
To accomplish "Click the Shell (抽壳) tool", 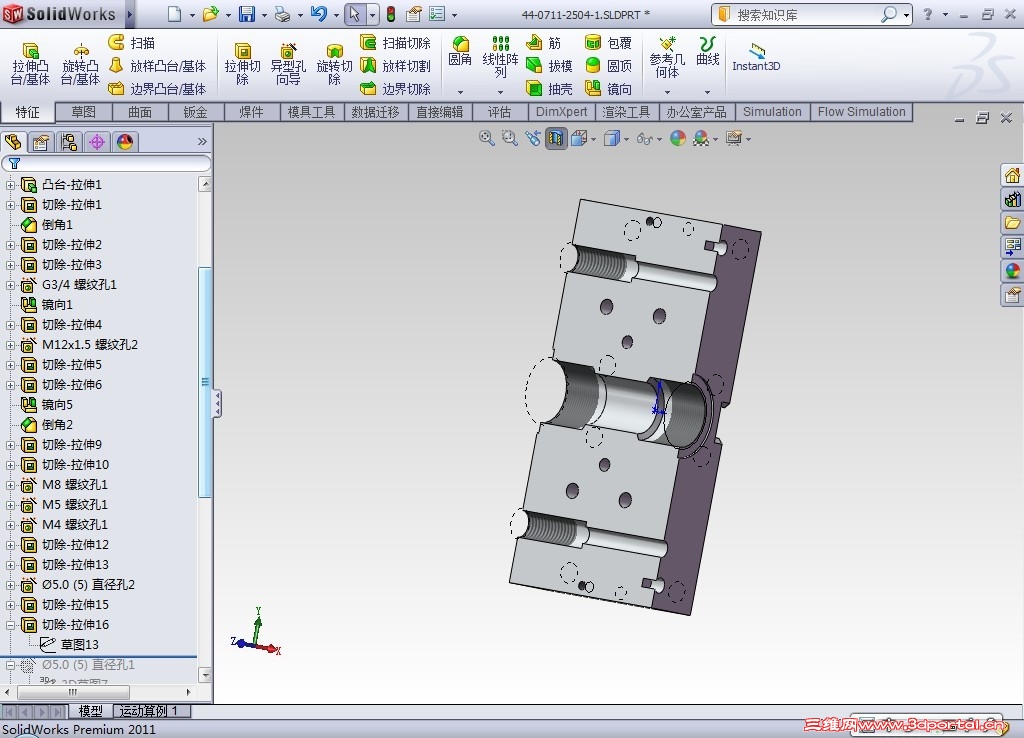I will click(549, 89).
